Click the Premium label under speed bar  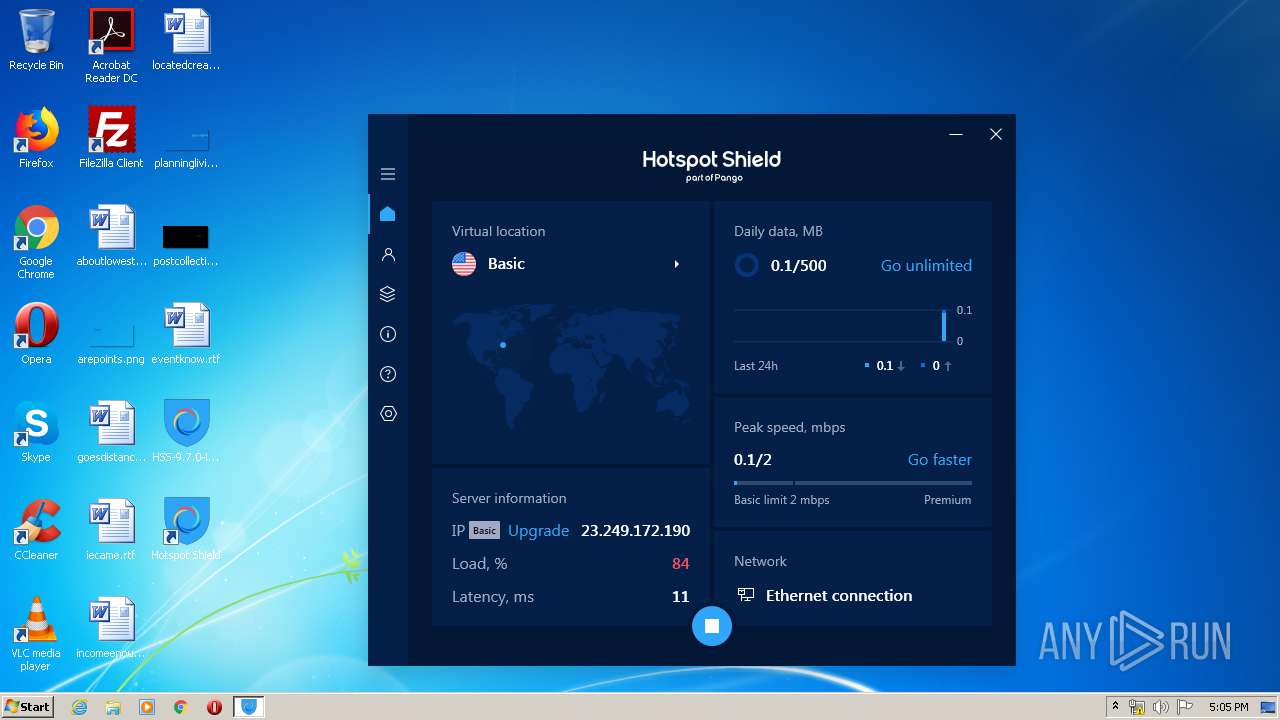pyautogui.click(x=947, y=500)
